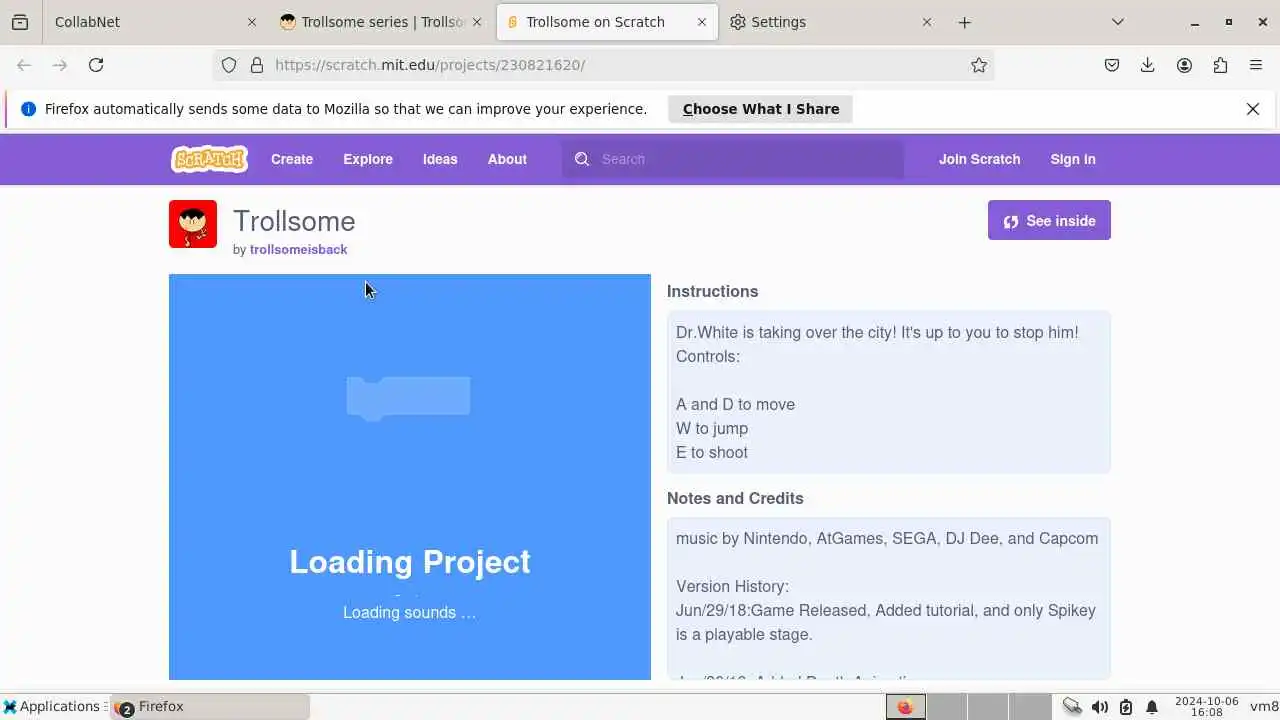Open Firefox account menu
This screenshot has height=720, width=1280.
pyautogui.click(x=1184, y=65)
